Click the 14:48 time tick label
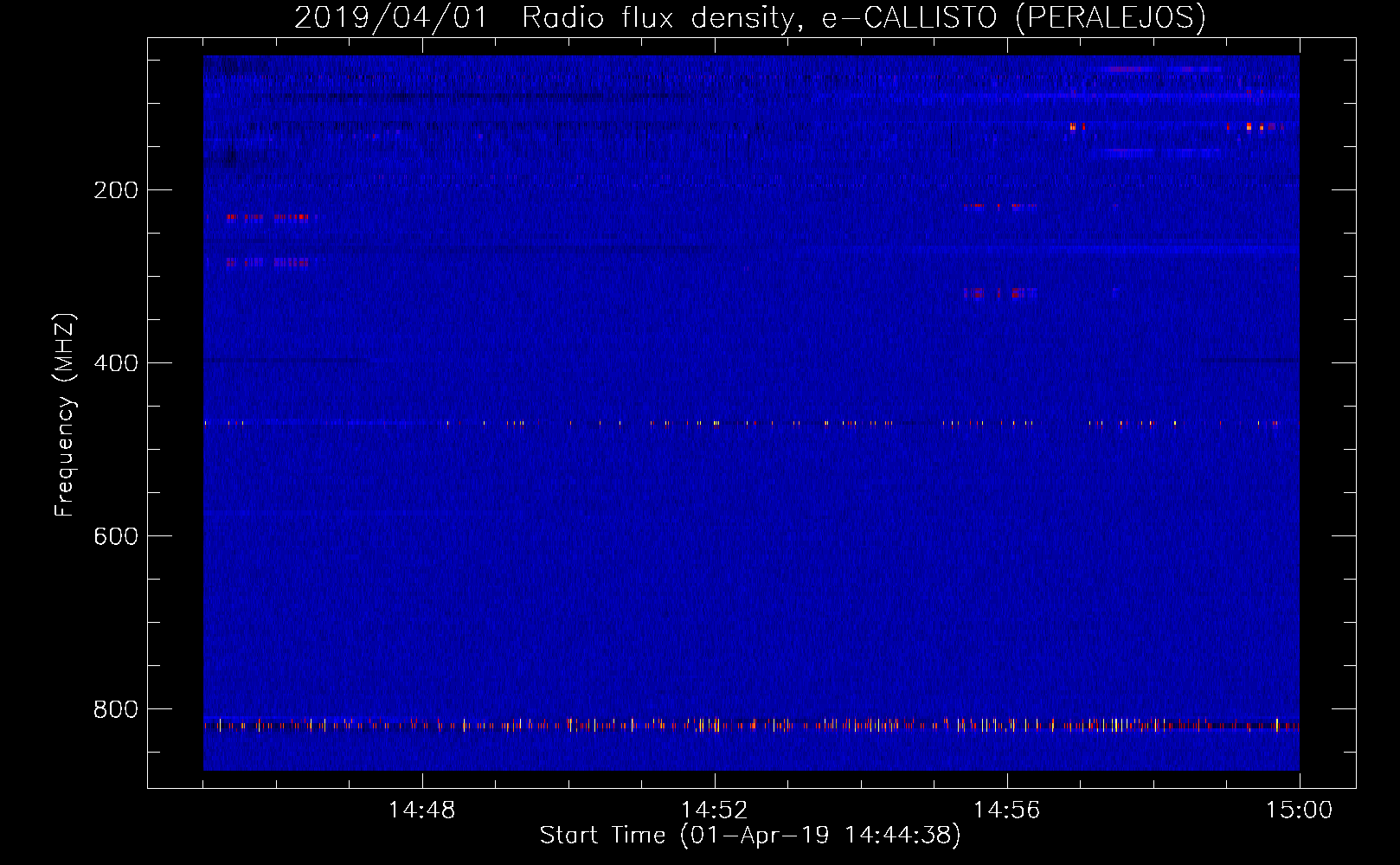Screen dimensions: 1400x865 tap(421, 811)
